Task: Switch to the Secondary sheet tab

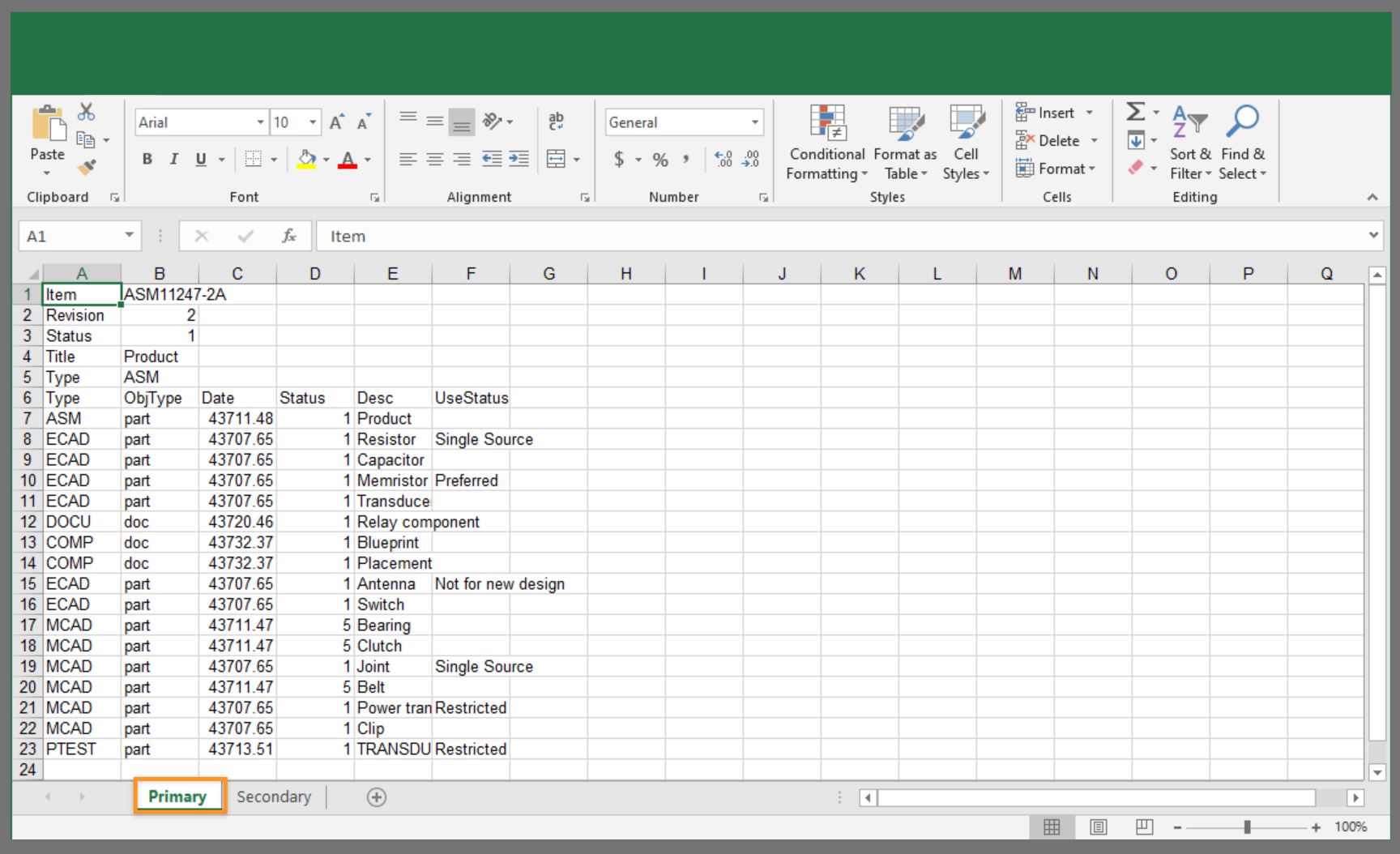Action: pyautogui.click(x=274, y=796)
